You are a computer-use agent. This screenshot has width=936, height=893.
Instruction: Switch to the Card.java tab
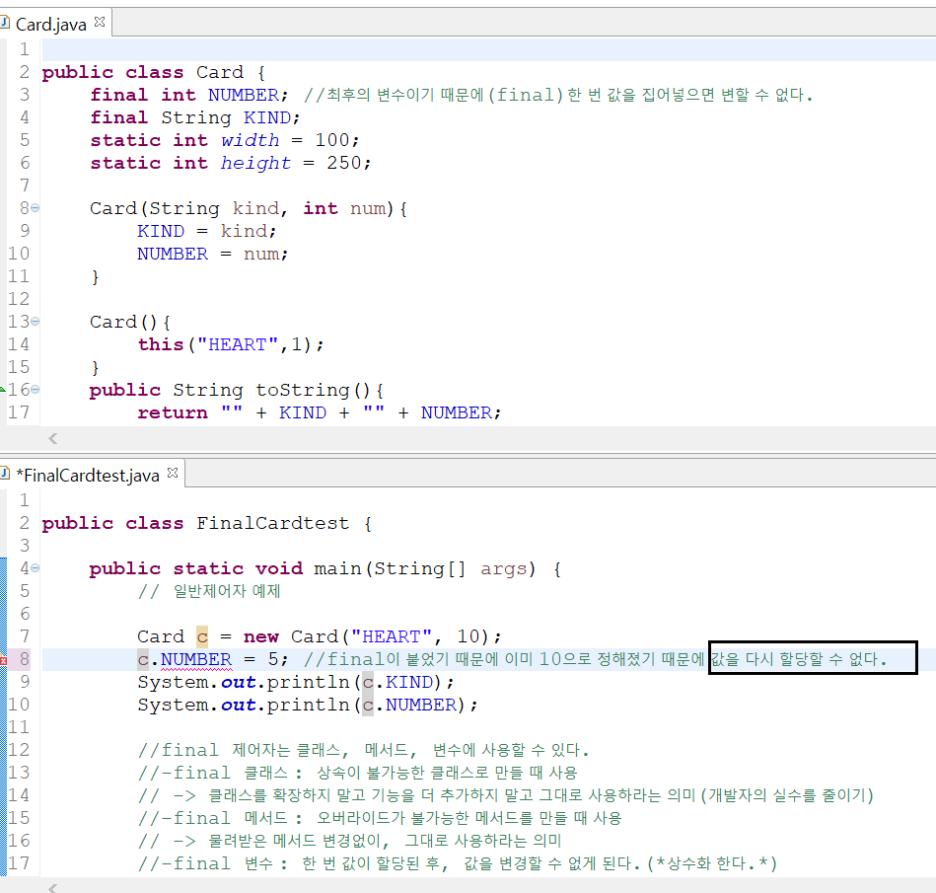point(51,24)
